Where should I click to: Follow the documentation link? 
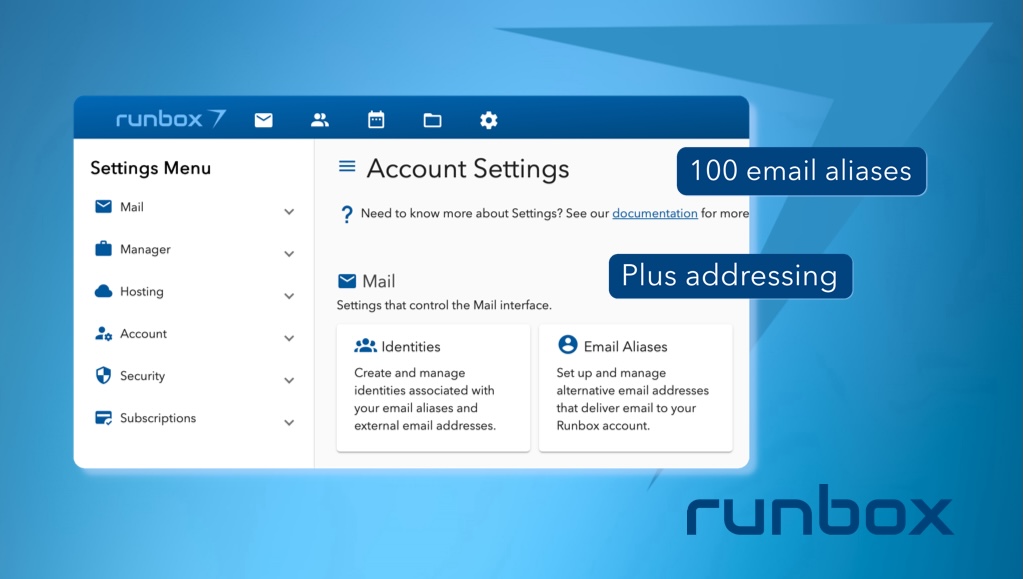coord(654,213)
